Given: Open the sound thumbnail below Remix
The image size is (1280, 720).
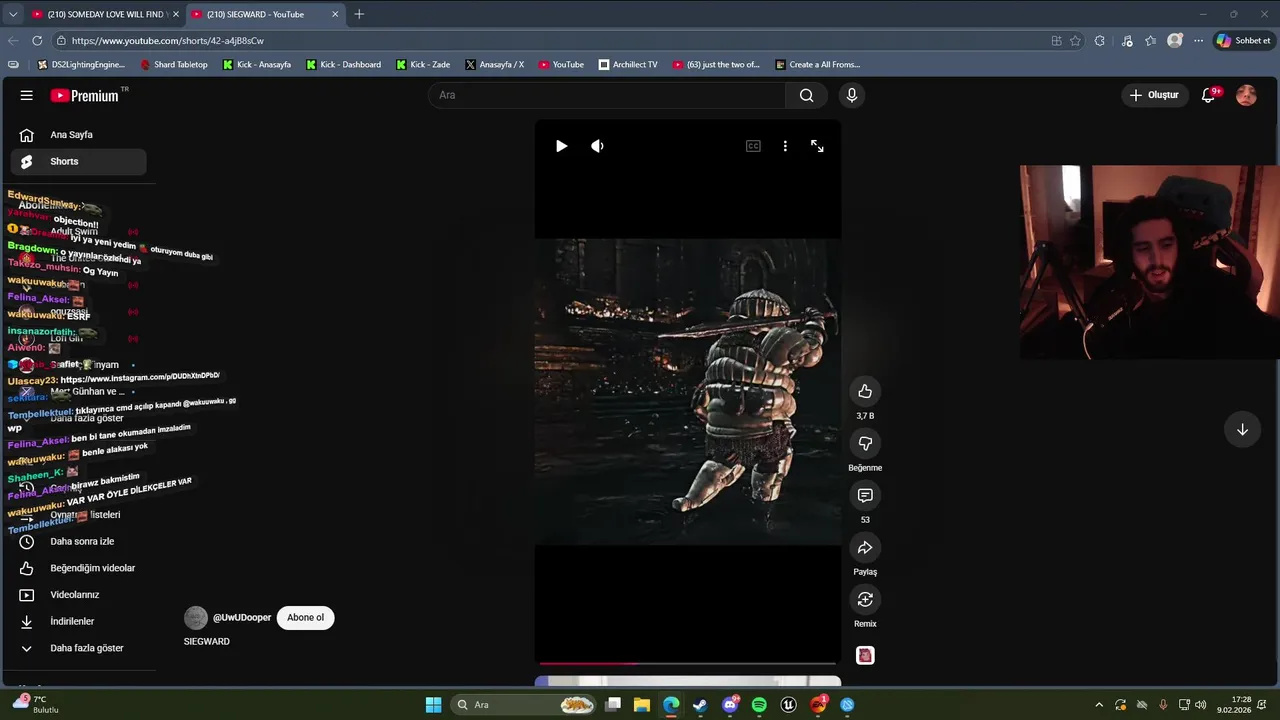Looking at the screenshot, I should [x=865, y=655].
